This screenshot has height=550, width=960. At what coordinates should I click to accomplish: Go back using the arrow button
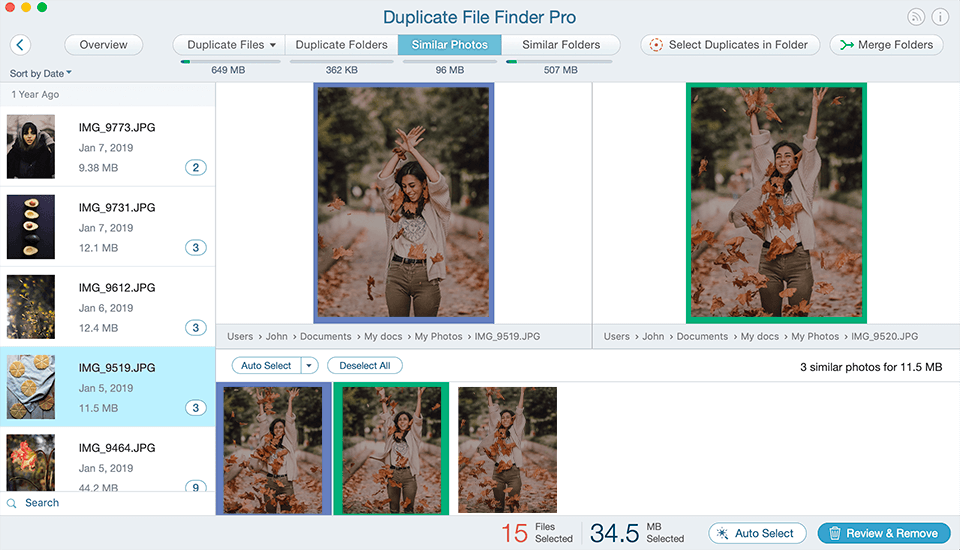pos(20,45)
